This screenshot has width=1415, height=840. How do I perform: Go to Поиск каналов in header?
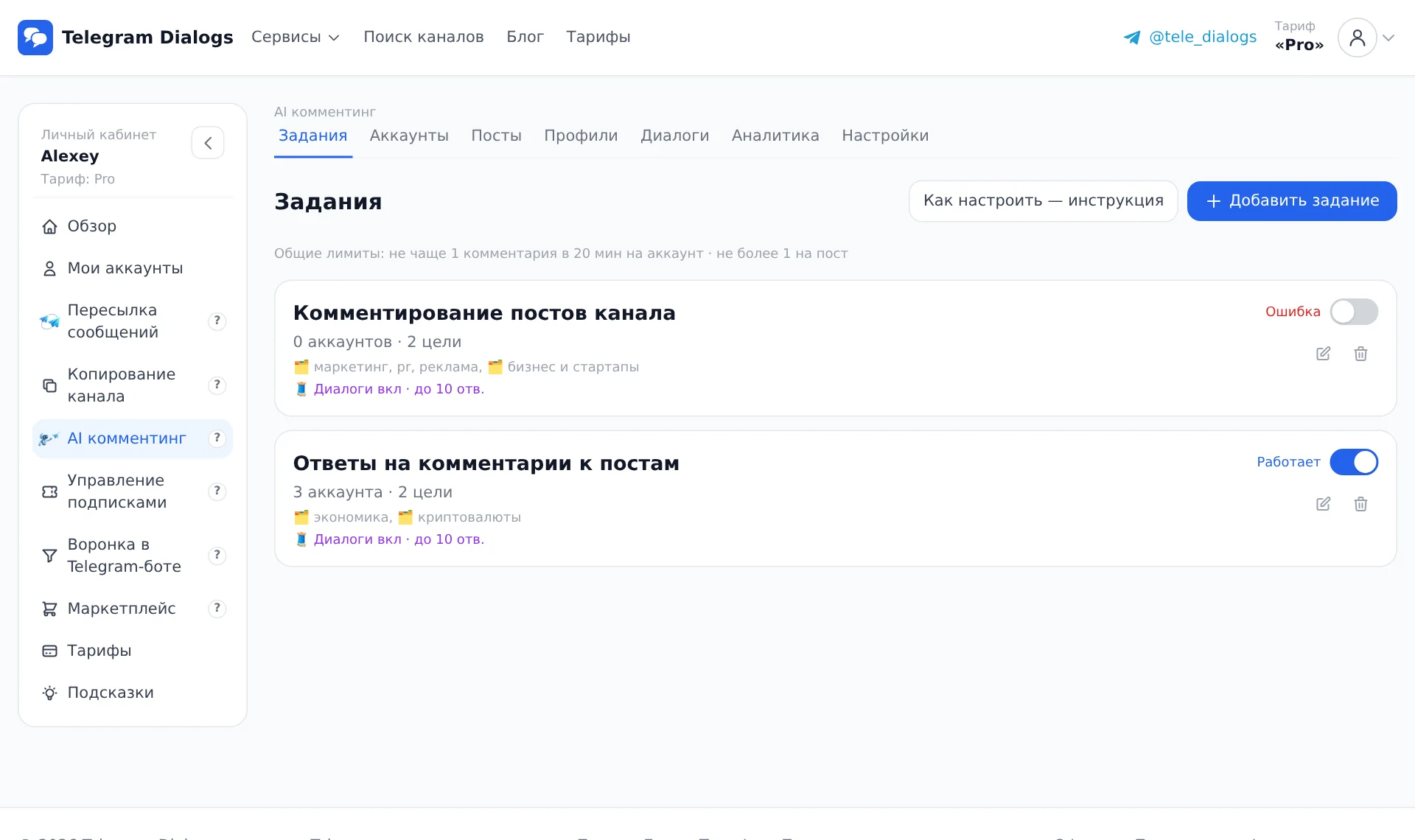(x=424, y=37)
